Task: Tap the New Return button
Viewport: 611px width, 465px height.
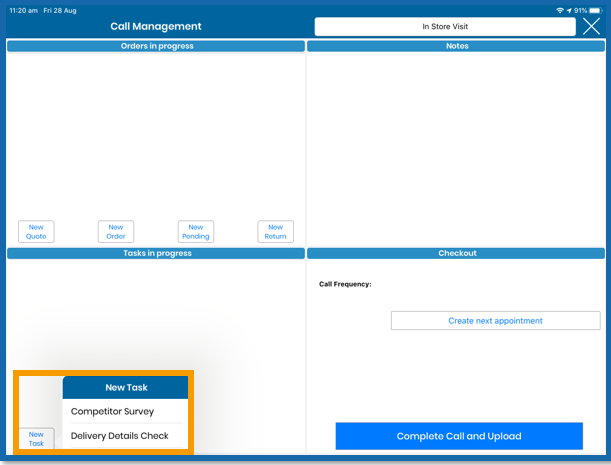Action: tap(275, 232)
